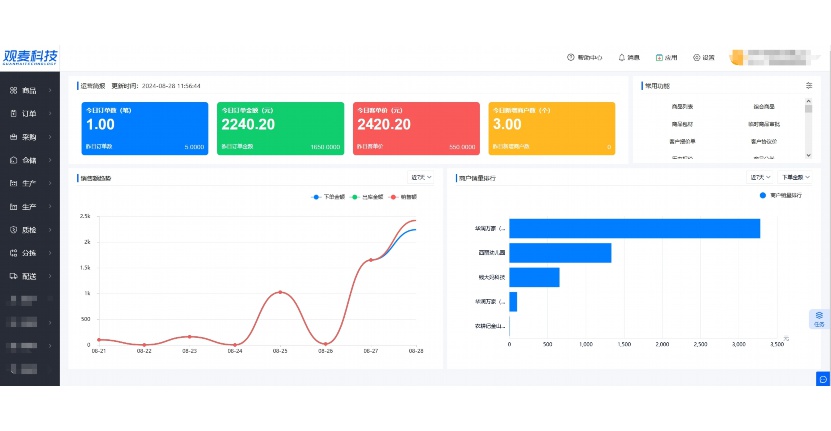Open the 应用 apps icon in header
Image resolution: width=831 pixels, height=431 pixels.
tap(659, 57)
